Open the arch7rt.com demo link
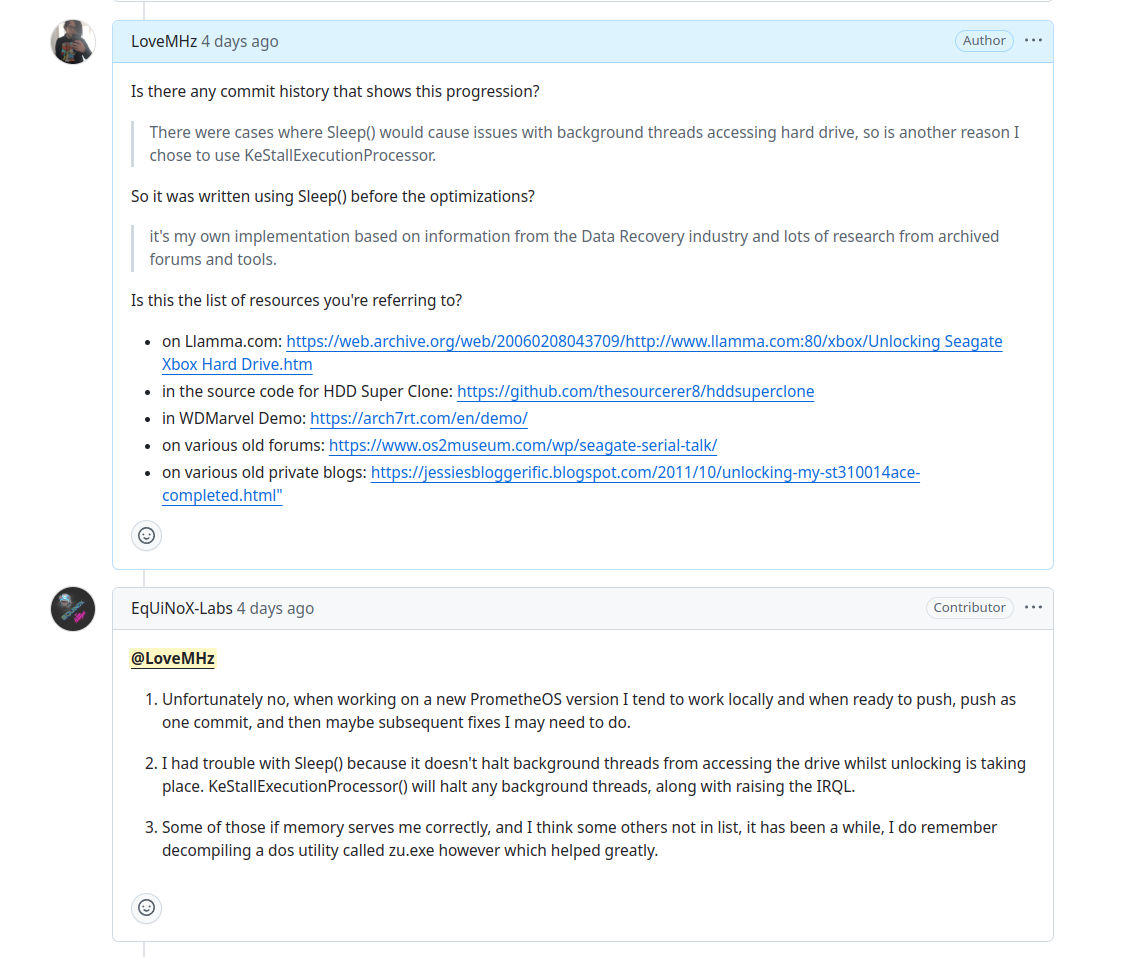The height and width of the screenshot is (957, 1139). tap(418, 419)
